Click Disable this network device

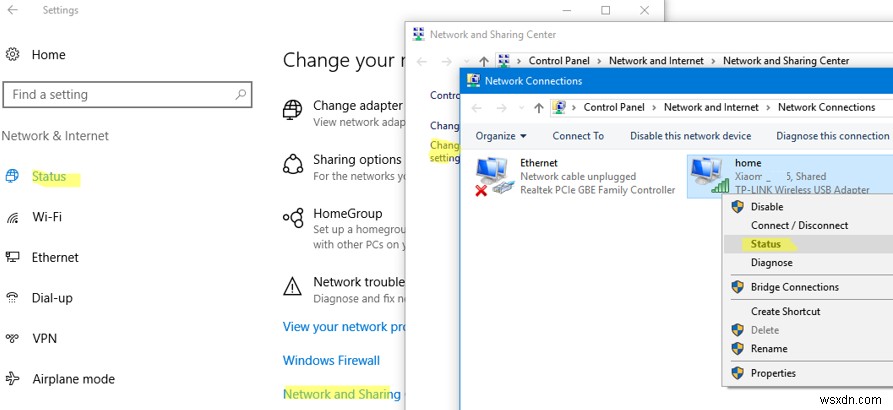click(690, 136)
